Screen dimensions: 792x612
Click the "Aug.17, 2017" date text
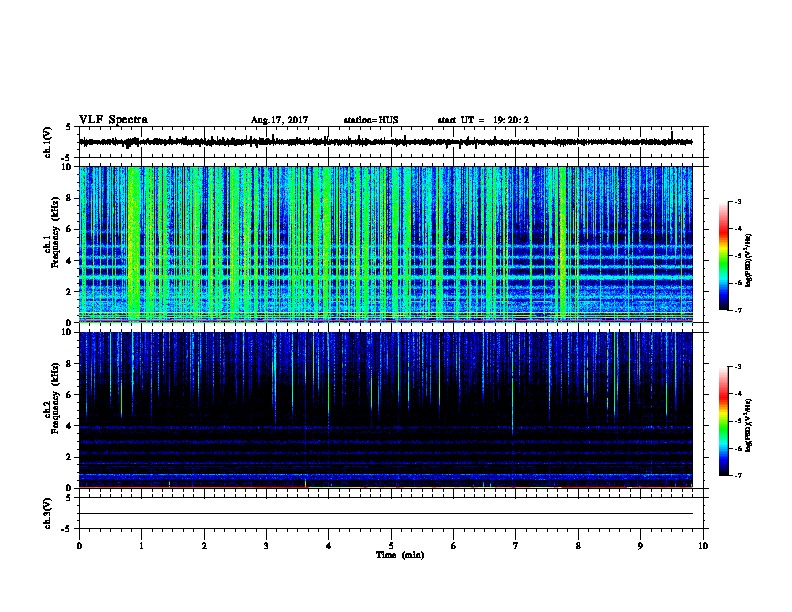pyautogui.click(x=279, y=120)
